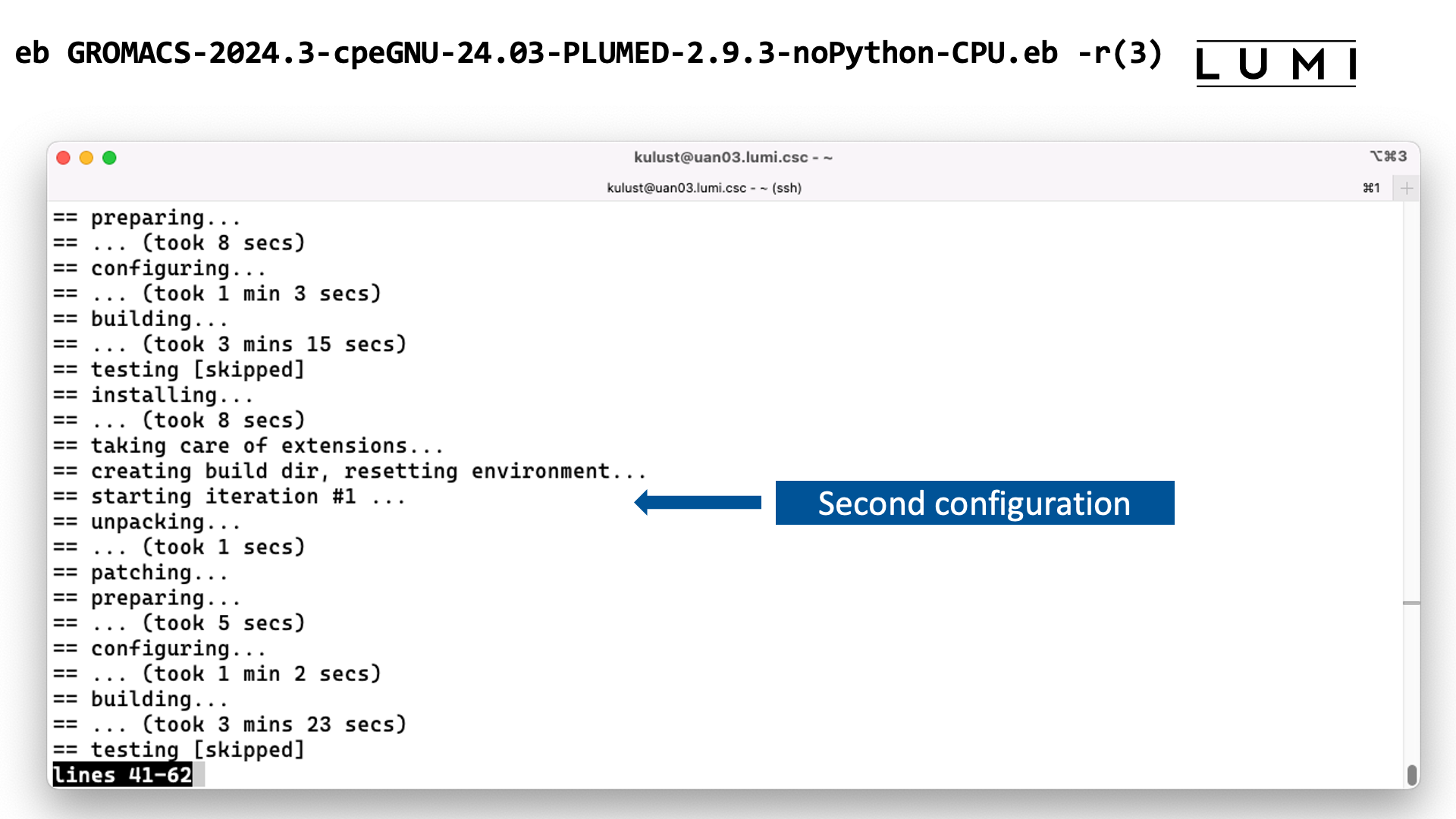Click the Command+3 shortcut indicator
This screenshot has height=819, width=1456.
(1389, 156)
